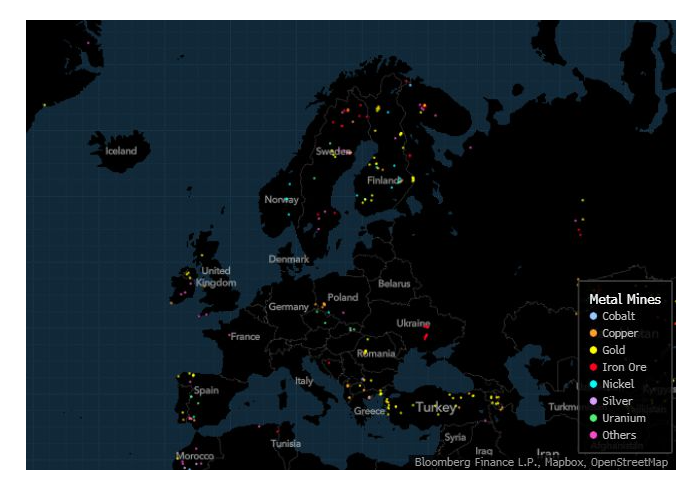Click the Metal Mines legend title

coord(625,299)
